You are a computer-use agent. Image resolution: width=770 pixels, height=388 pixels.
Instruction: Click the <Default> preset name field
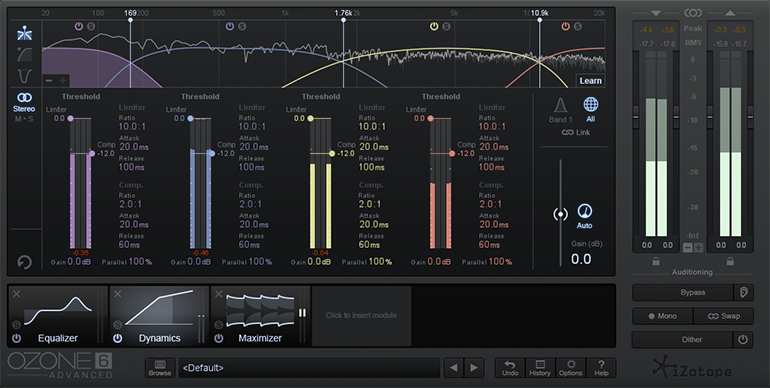point(309,367)
